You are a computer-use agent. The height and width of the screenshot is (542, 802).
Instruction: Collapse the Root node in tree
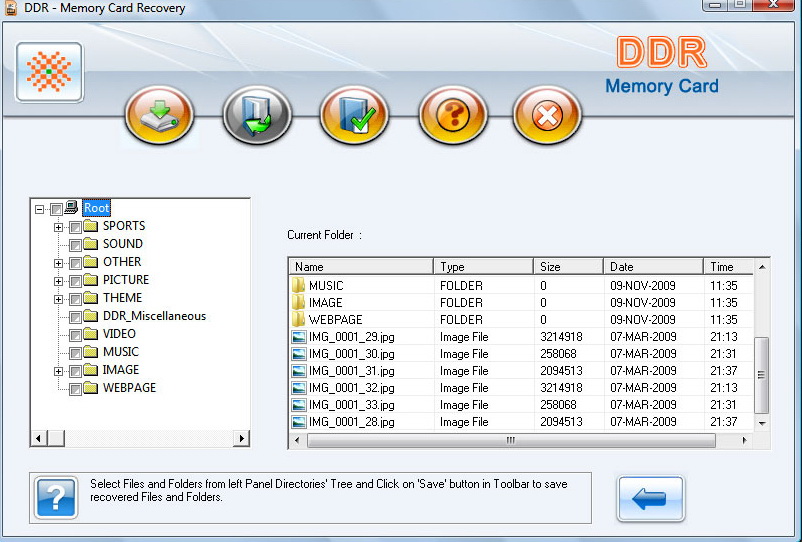click(x=40, y=209)
